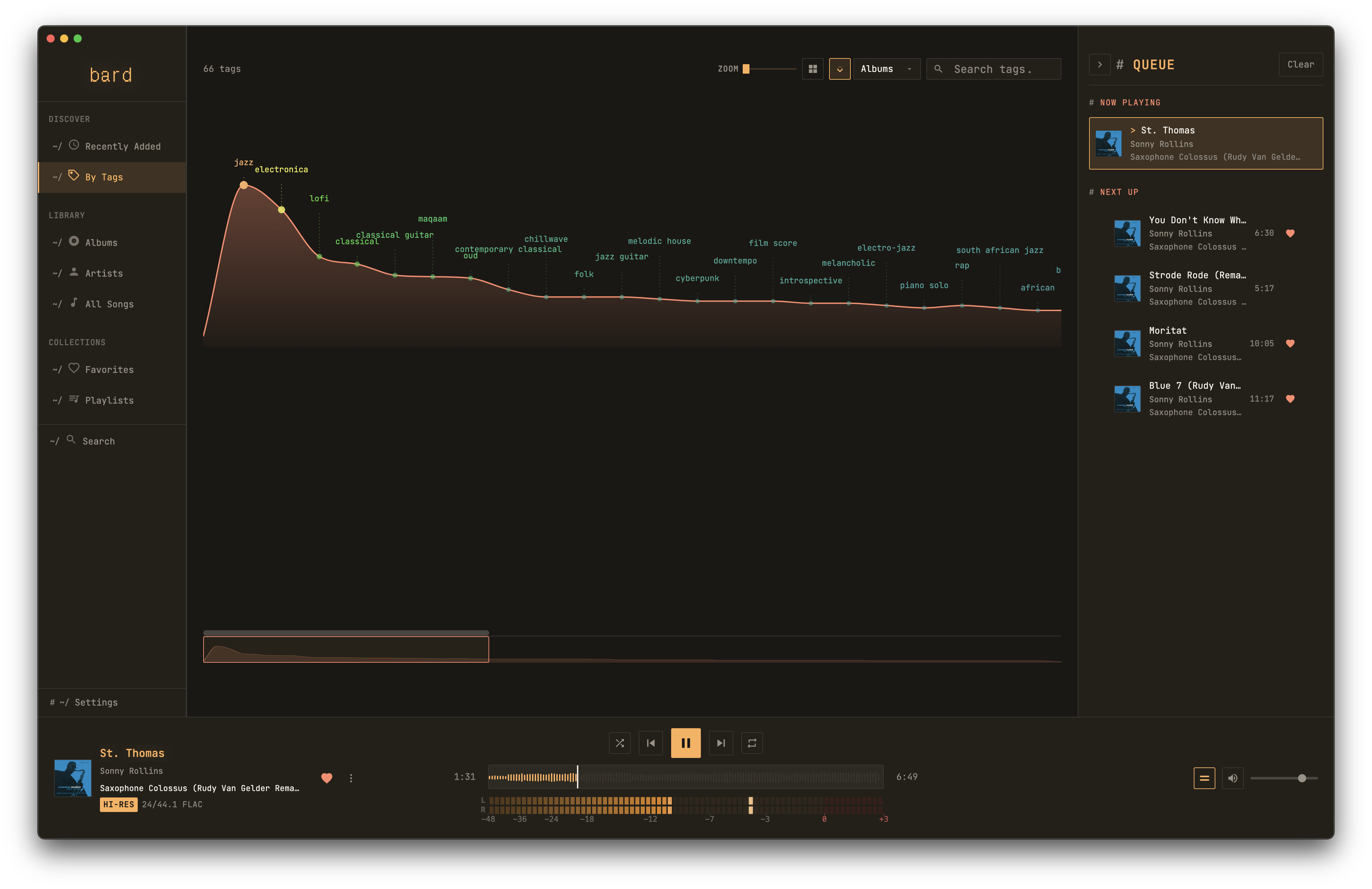The width and height of the screenshot is (1372, 889).
Task: Unfavorite Moritat in the queue
Action: pos(1290,344)
